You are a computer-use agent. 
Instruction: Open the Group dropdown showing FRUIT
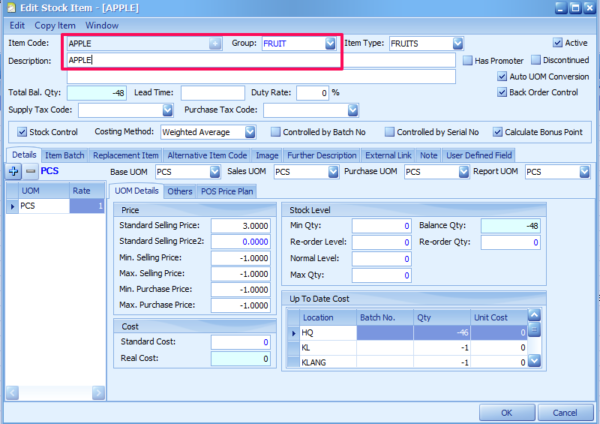(x=330, y=44)
